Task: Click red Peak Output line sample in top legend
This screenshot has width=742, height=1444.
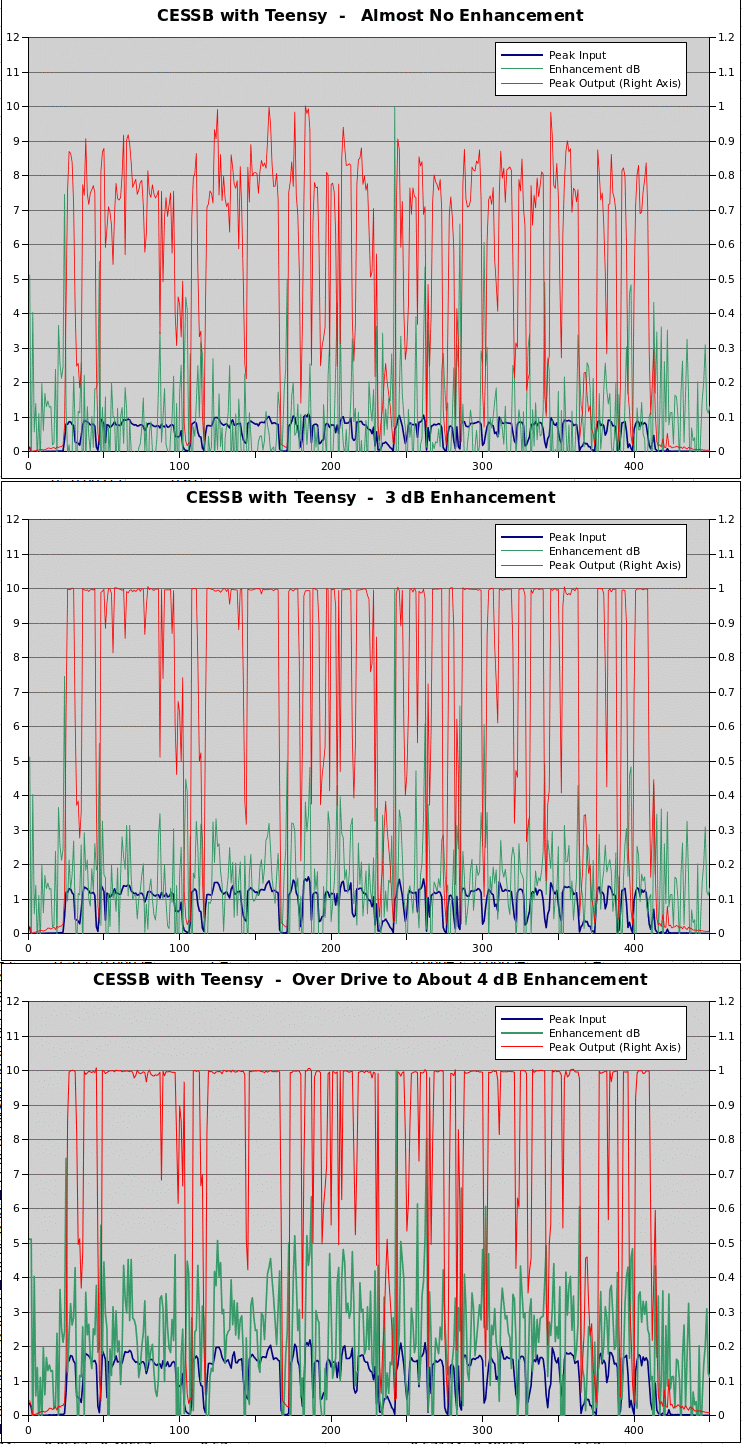Action: 521,84
